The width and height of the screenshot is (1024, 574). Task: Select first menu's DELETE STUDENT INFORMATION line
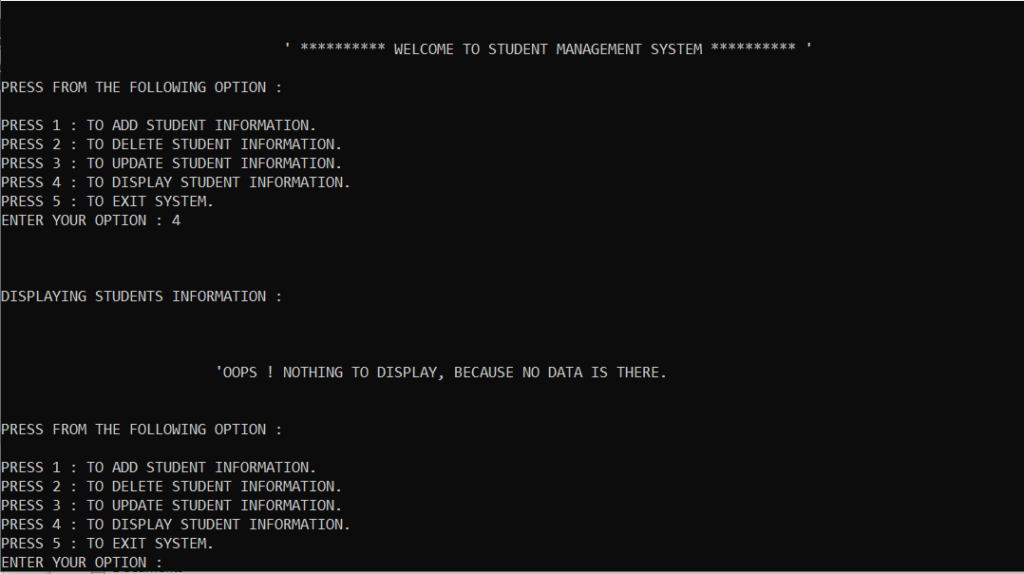pyautogui.click(x=171, y=144)
